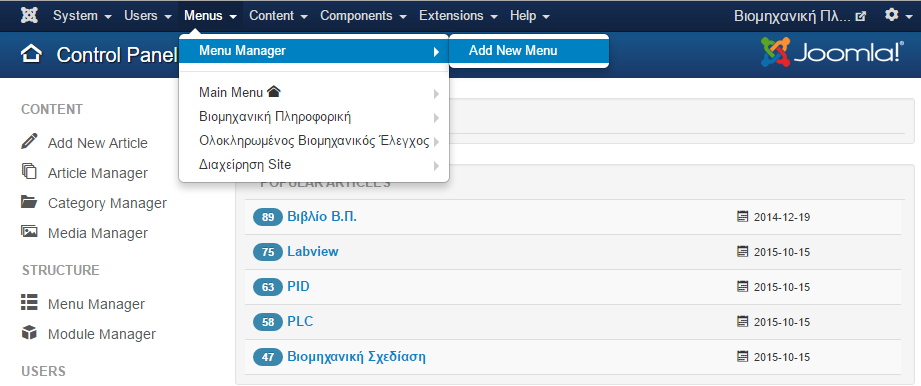Expand the Διαχείρηση Site submenu arrow

(436, 166)
